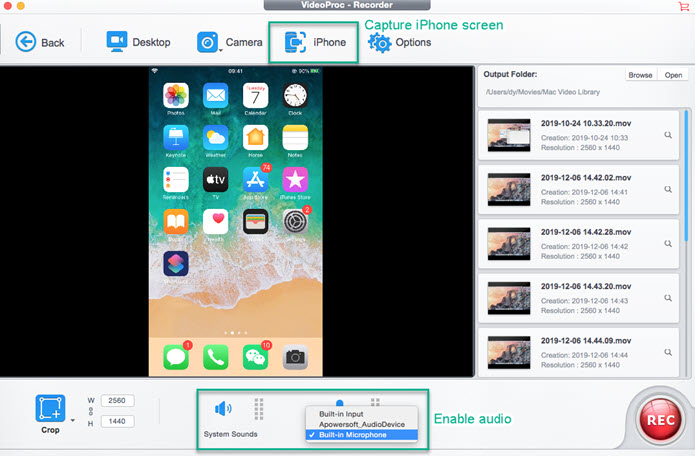Screen dimensions: 695x456
Task: Click file name 2019-12-06 14.43.20.mov
Action: (x=586, y=286)
